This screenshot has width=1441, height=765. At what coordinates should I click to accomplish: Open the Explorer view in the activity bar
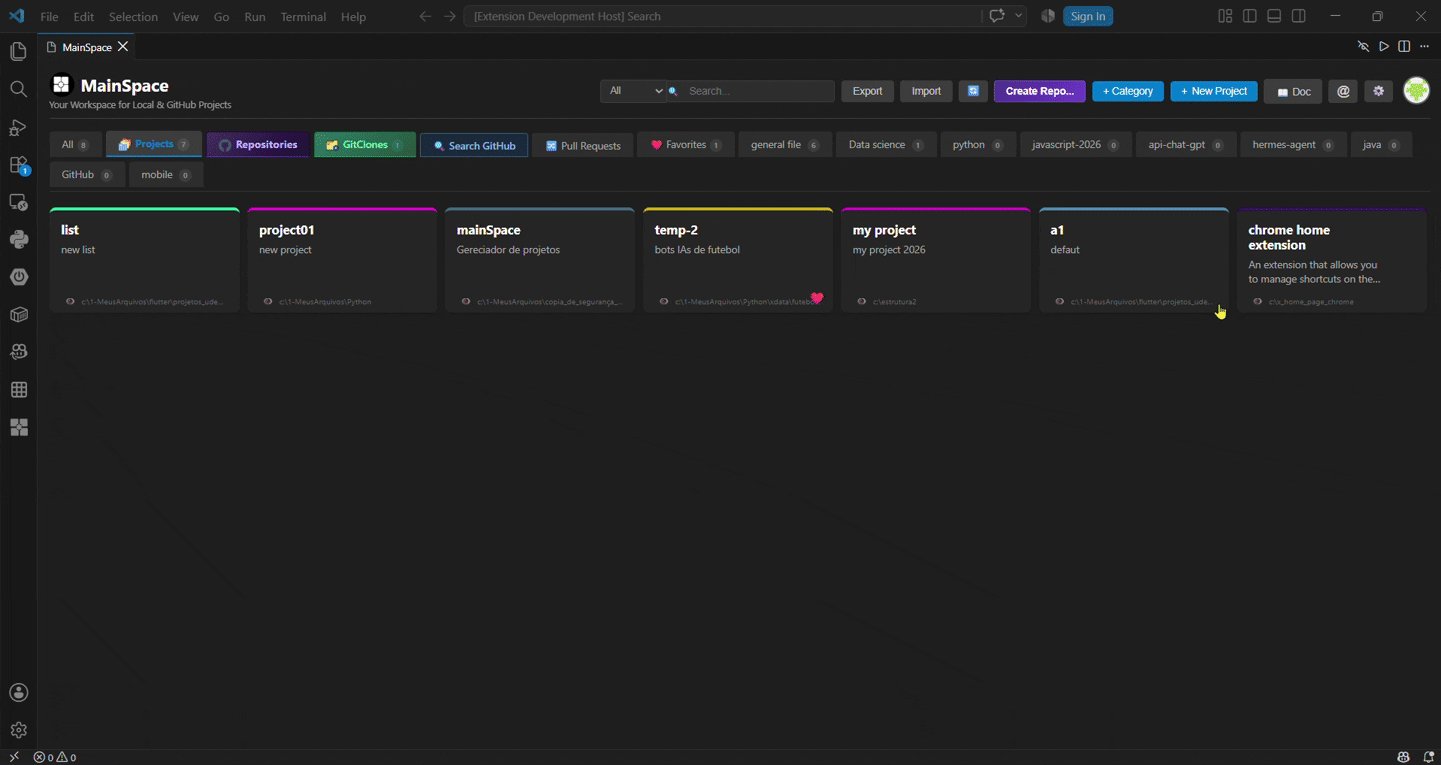pos(18,52)
